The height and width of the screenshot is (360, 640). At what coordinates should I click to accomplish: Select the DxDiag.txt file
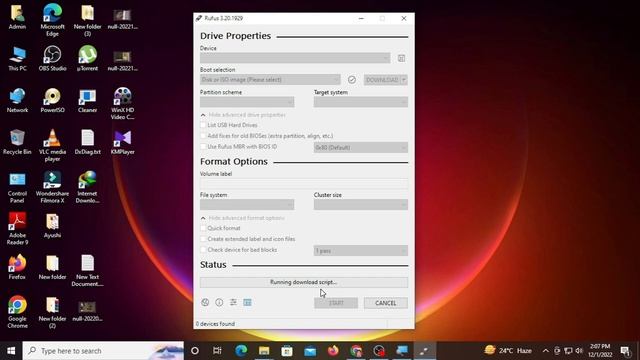coord(87,142)
